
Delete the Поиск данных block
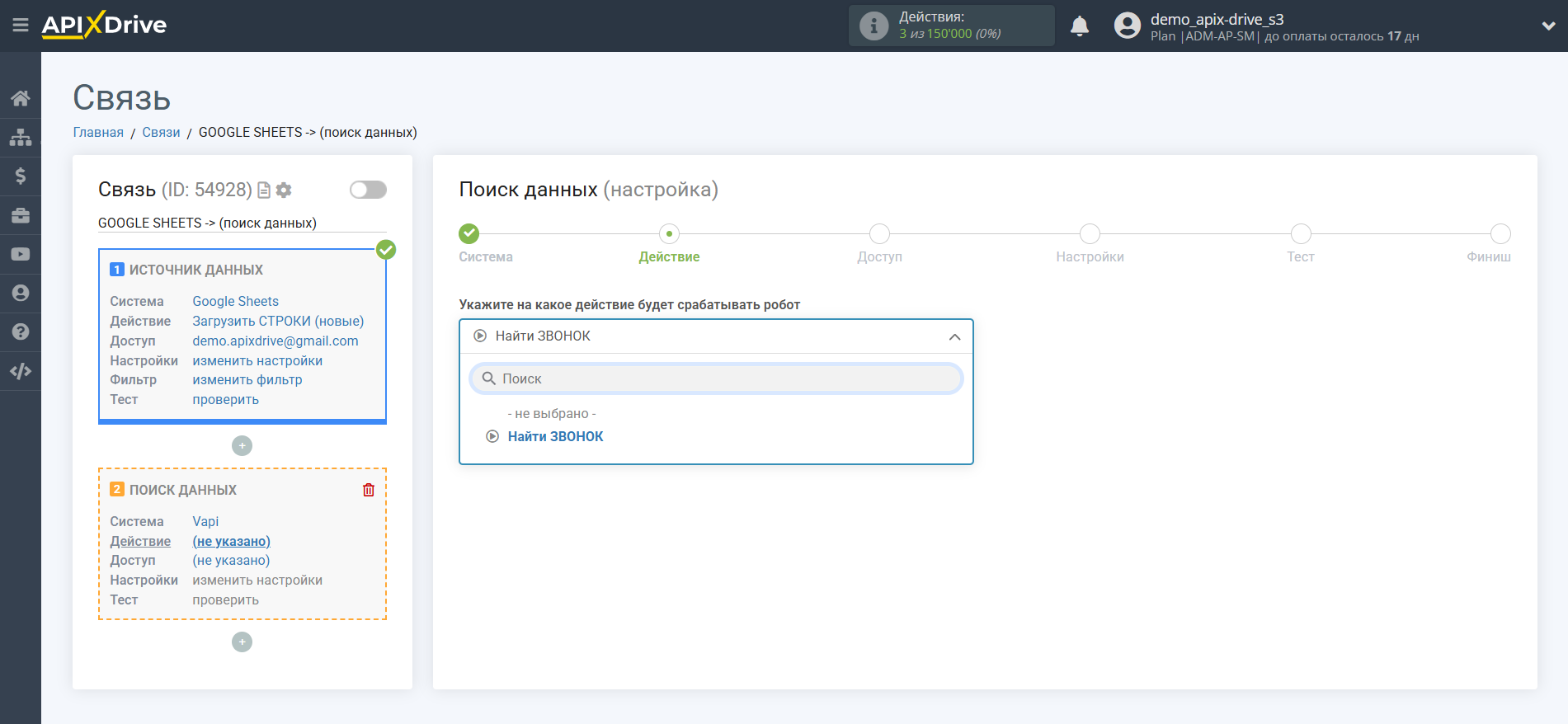click(x=369, y=490)
